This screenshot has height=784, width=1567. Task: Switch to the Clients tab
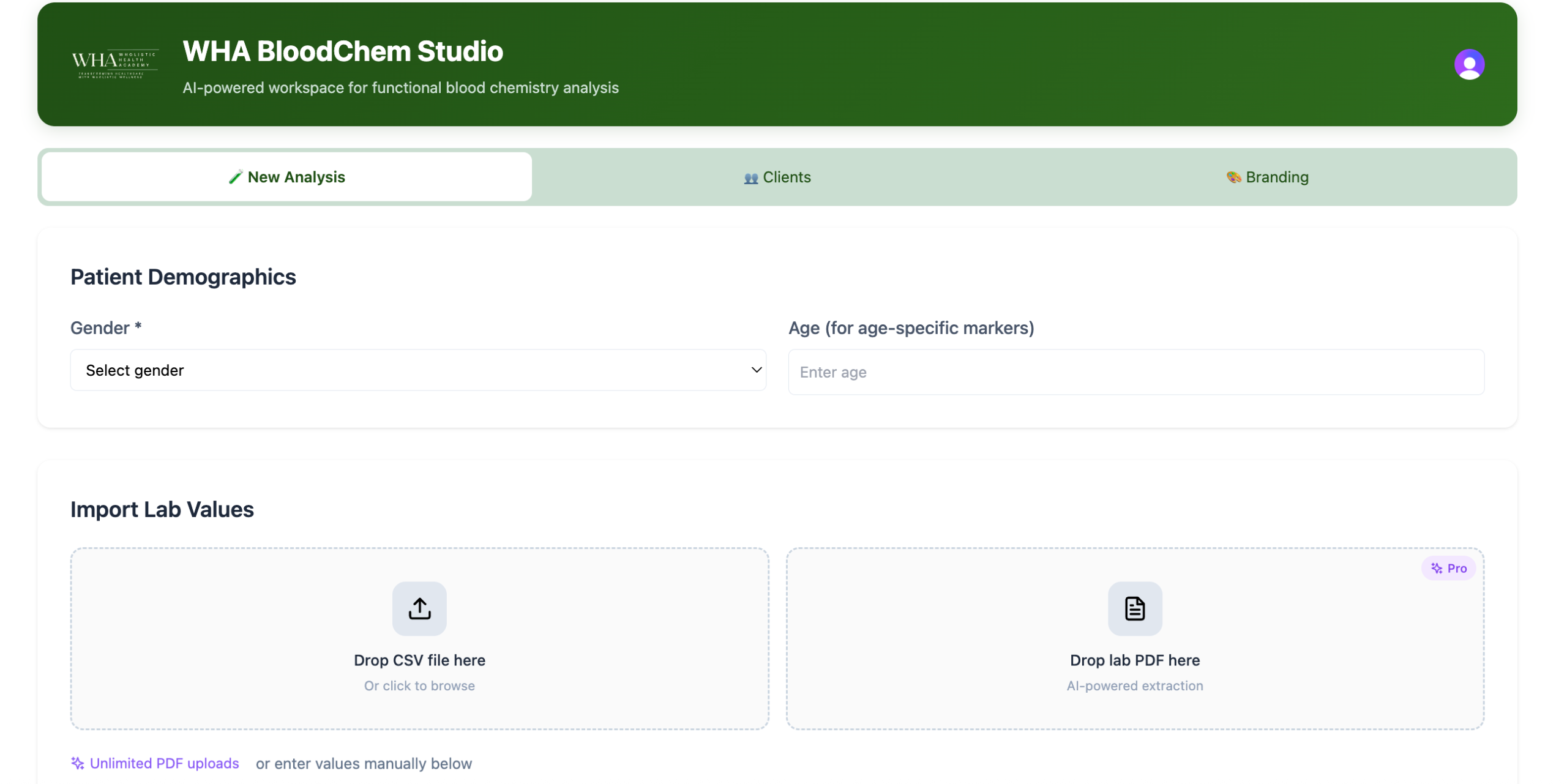tap(776, 177)
